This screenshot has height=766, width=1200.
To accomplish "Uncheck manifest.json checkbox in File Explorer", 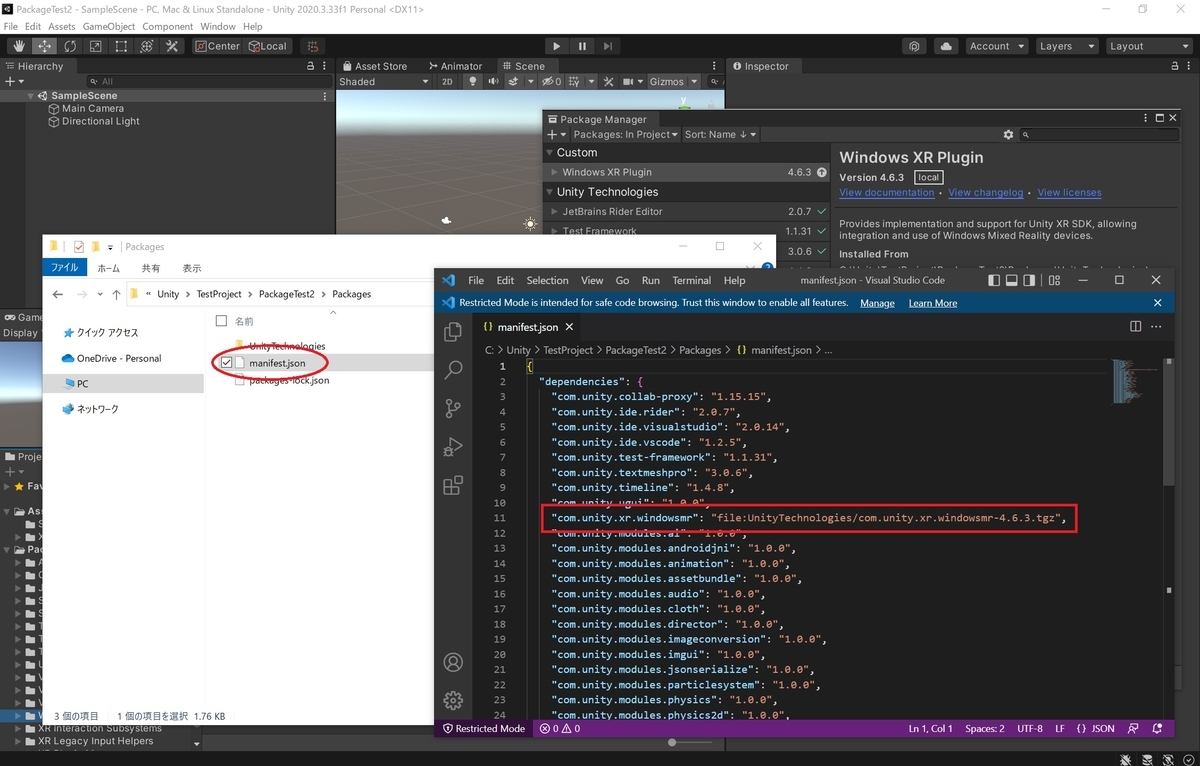I will pos(226,363).
